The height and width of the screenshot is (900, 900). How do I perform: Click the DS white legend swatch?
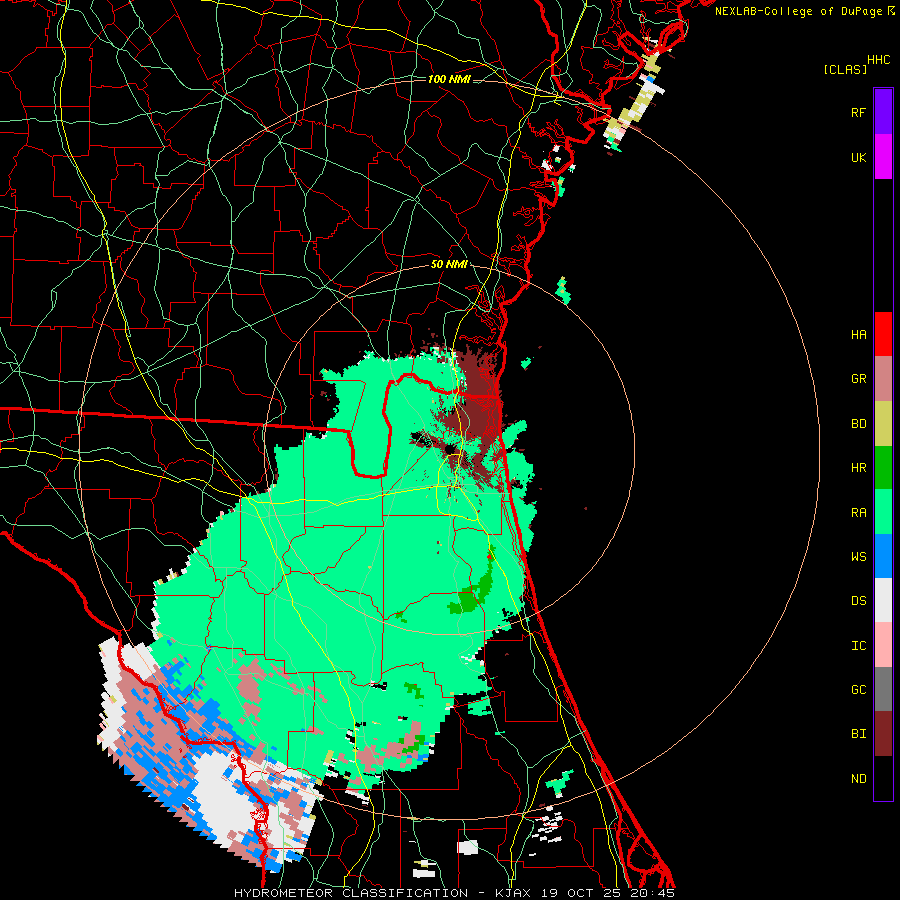[883, 600]
